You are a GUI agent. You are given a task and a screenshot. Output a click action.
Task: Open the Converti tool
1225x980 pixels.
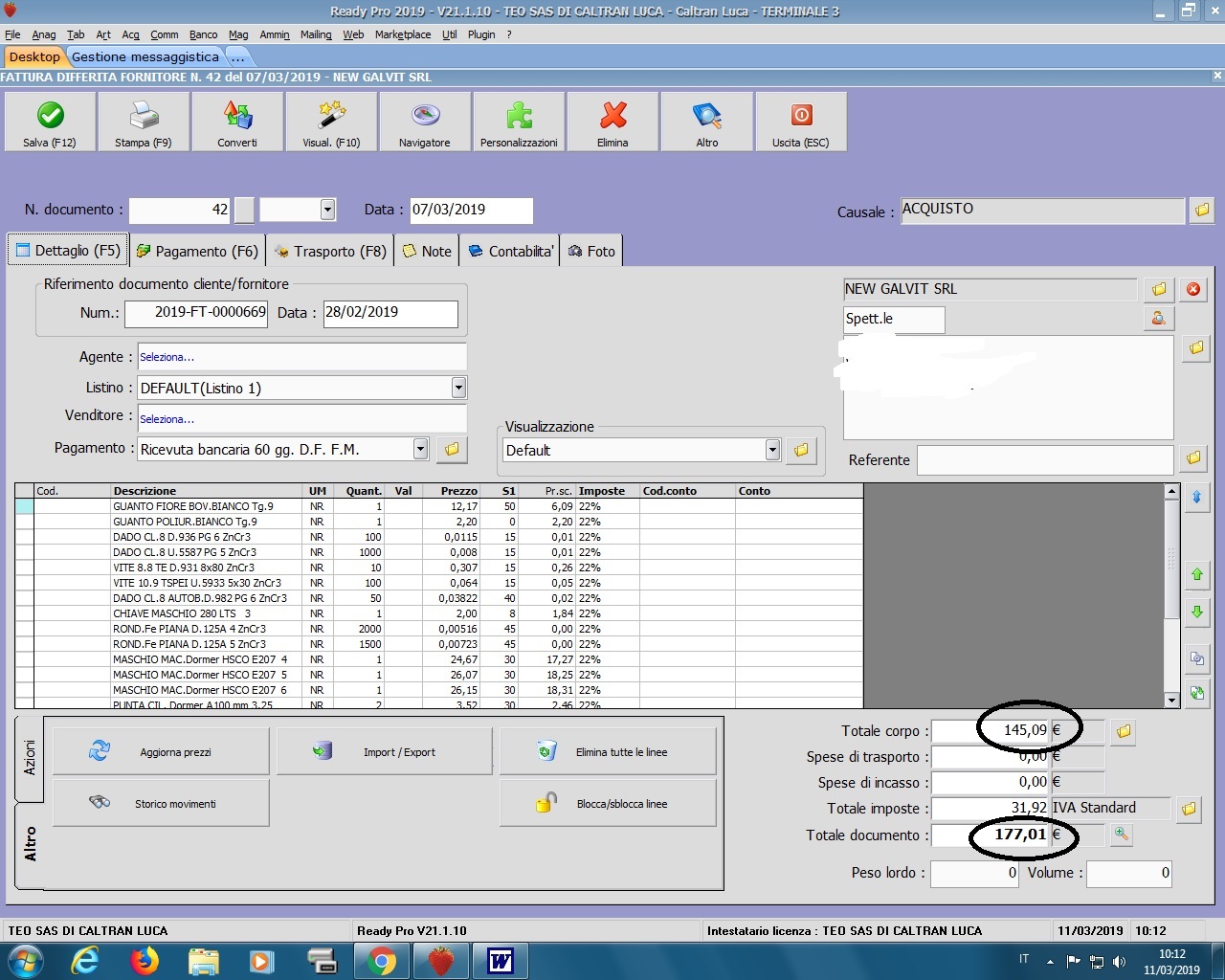point(237,122)
